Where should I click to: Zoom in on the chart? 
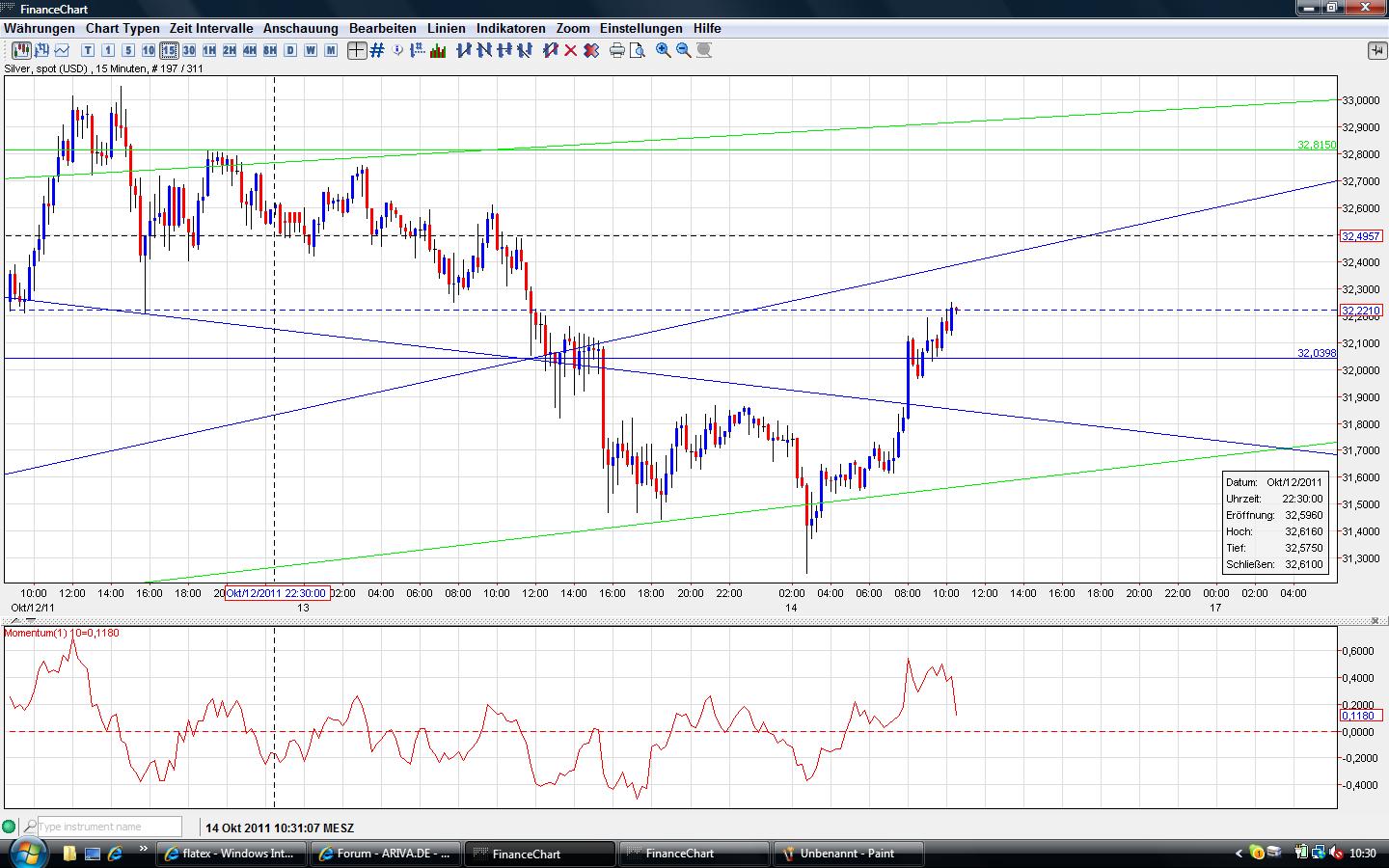(664, 50)
